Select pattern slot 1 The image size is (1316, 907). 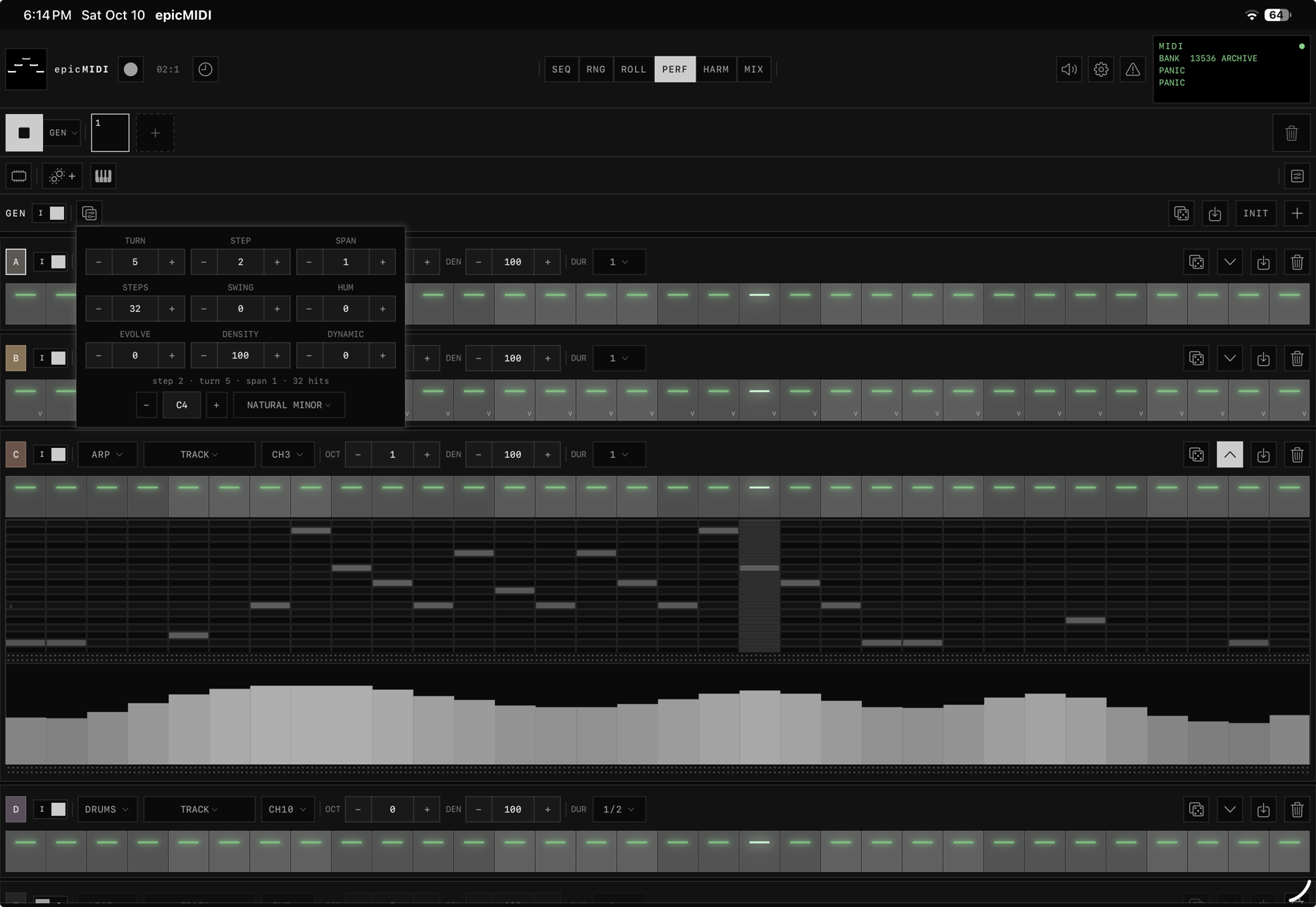point(110,132)
